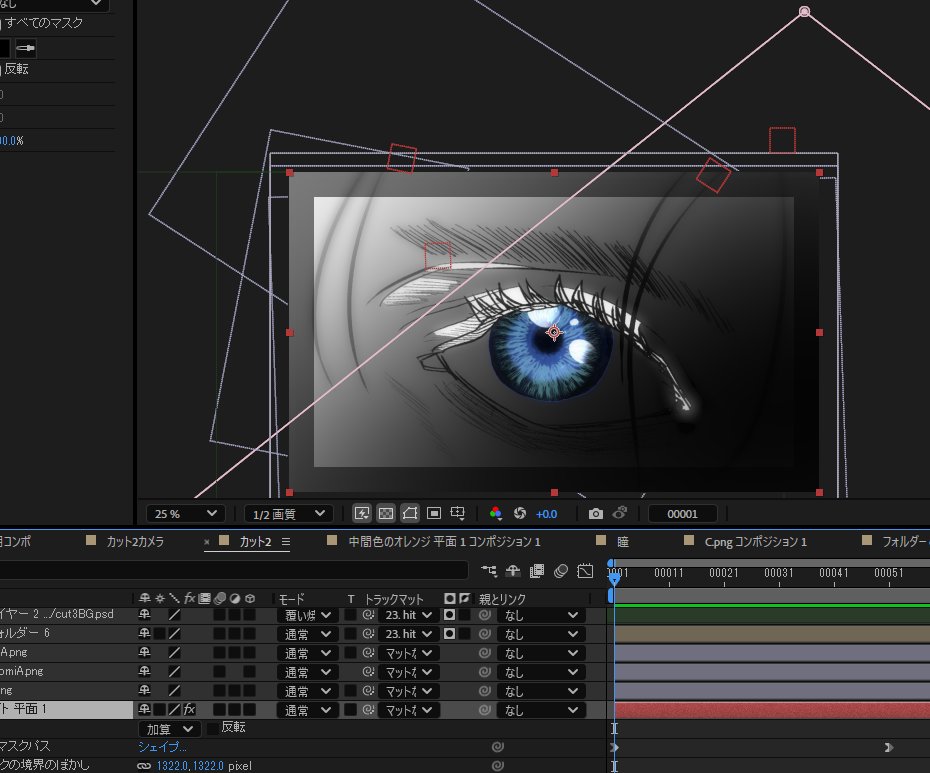Click the layer anchor point on the eye
This screenshot has height=773, width=930.
point(554,332)
